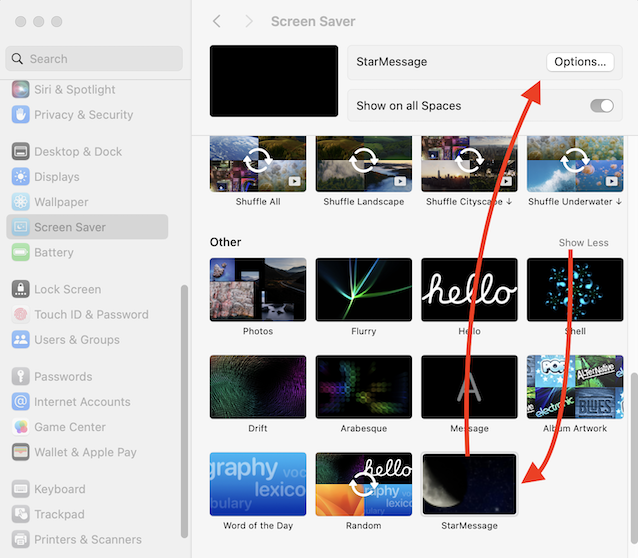Click the Lock Screen padlock icon

coord(20,289)
